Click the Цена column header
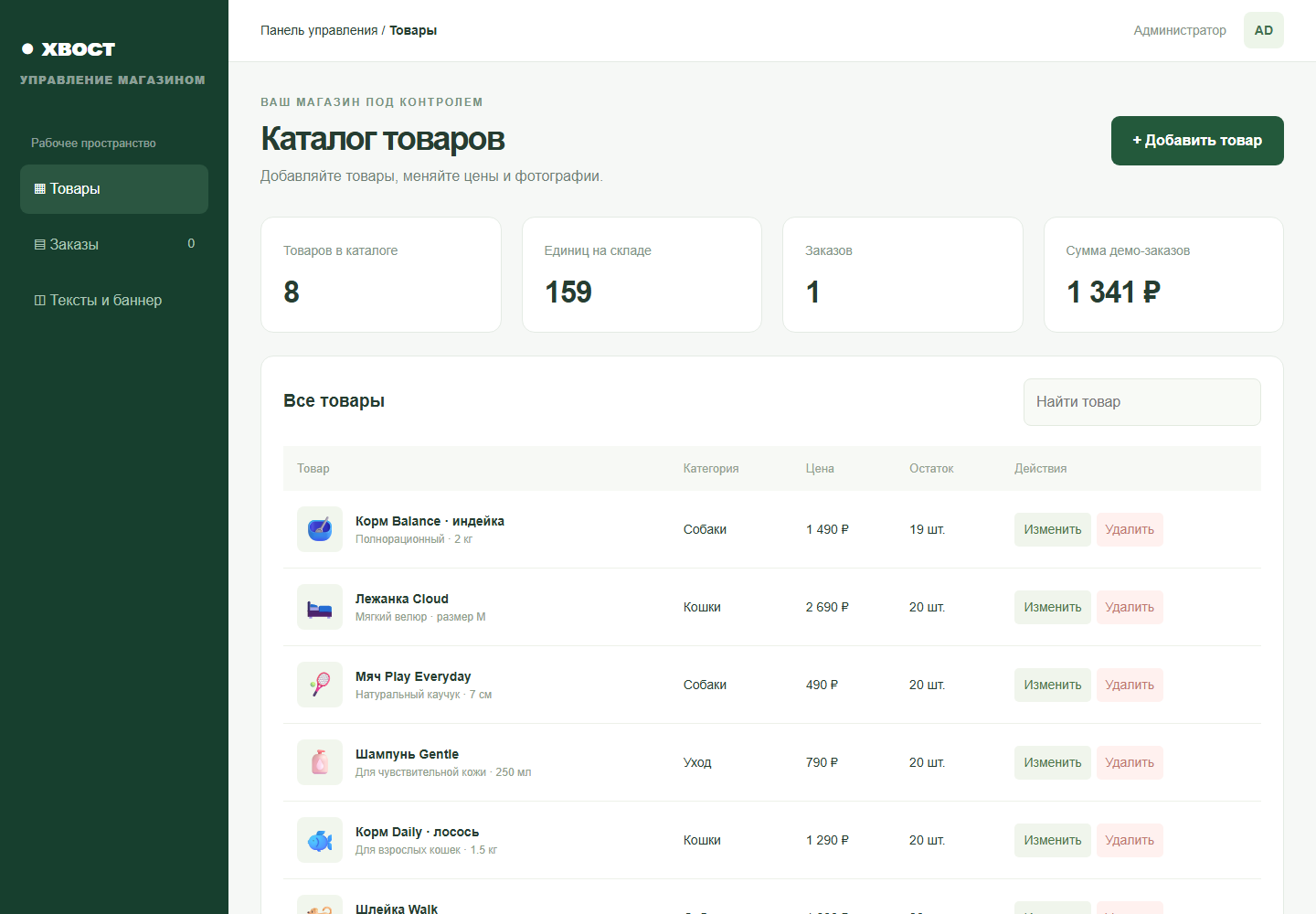The height and width of the screenshot is (914, 1316). click(x=820, y=469)
